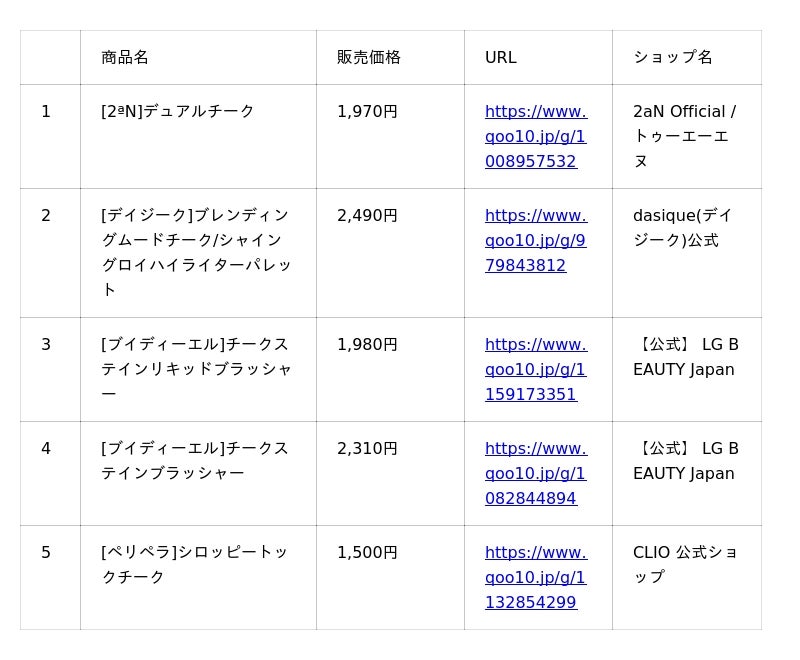
Task: Select the チークステインリキッドブラッシャー product cell
Action: [x=196, y=369]
